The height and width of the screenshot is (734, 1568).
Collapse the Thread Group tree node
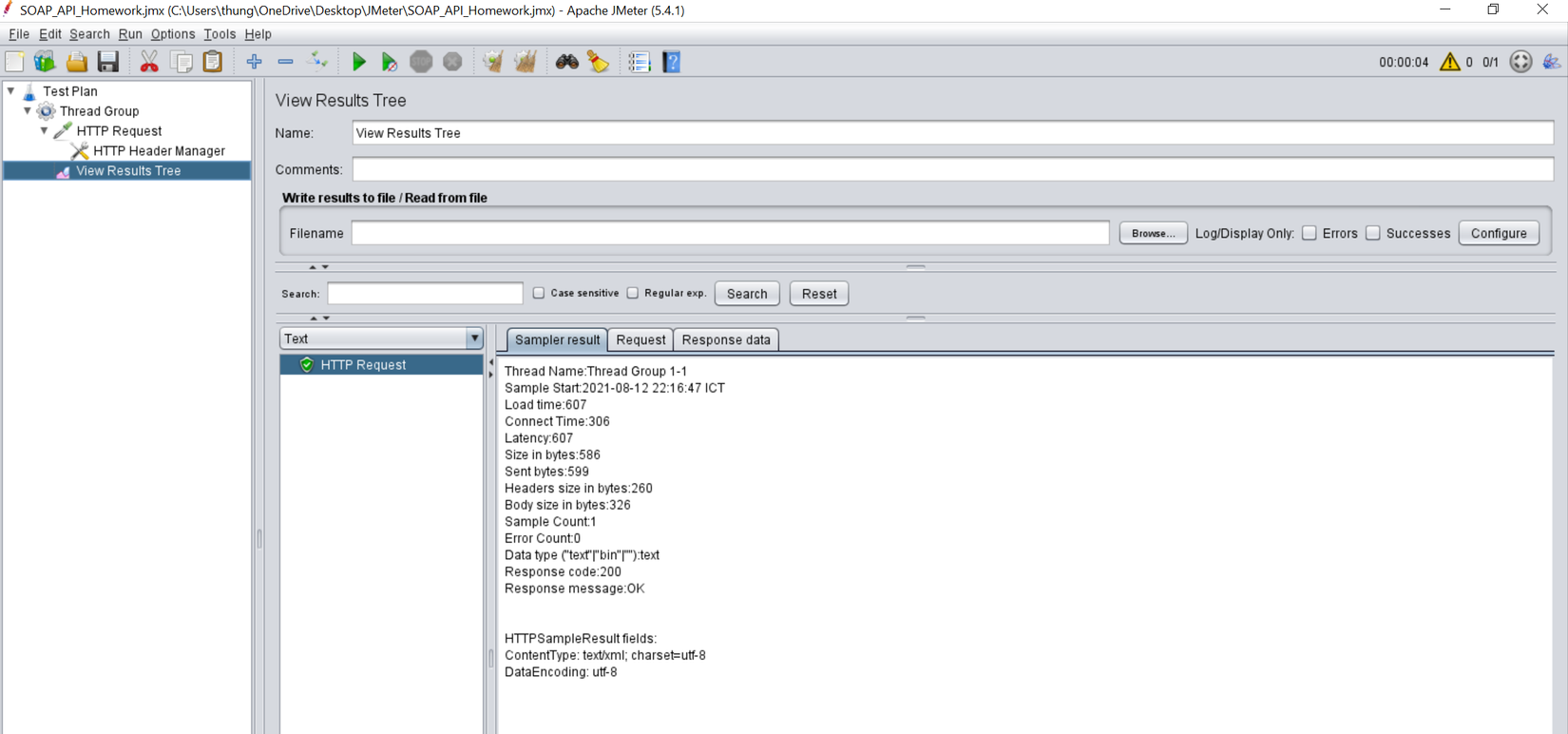pyautogui.click(x=28, y=111)
